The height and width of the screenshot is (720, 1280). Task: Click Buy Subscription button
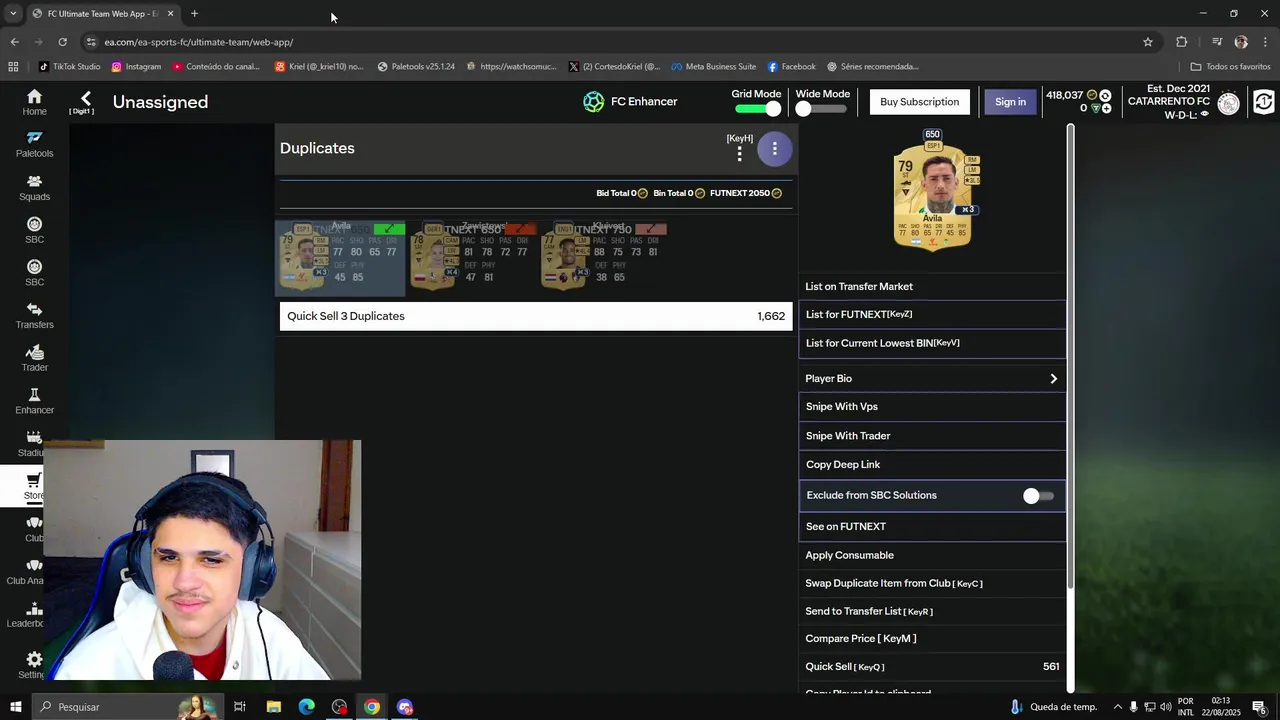coord(919,102)
